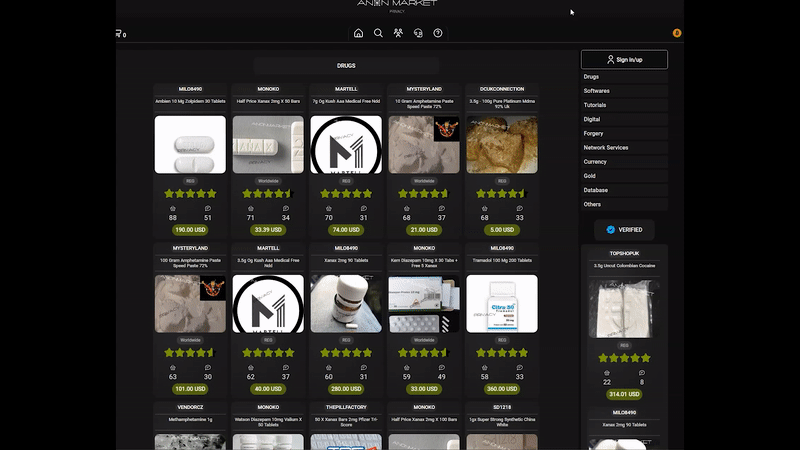Open the search magnifier icon
The height and width of the screenshot is (450, 800).
tap(378, 33)
